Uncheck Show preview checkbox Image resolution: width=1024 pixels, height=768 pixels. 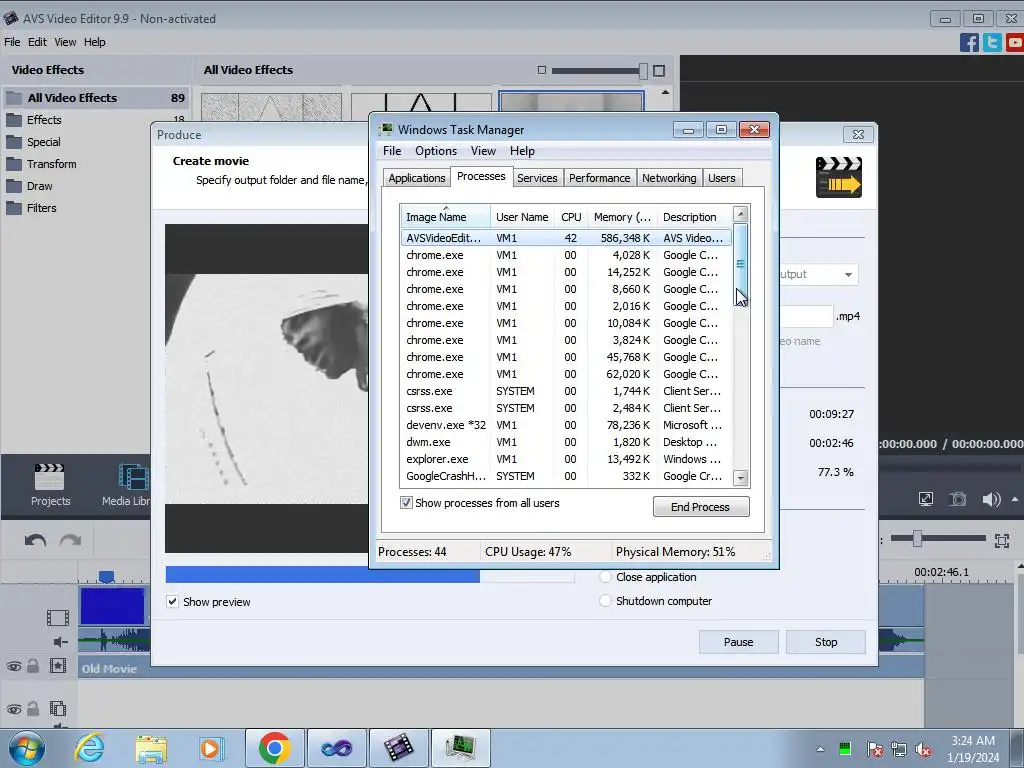pyautogui.click(x=172, y=601)
